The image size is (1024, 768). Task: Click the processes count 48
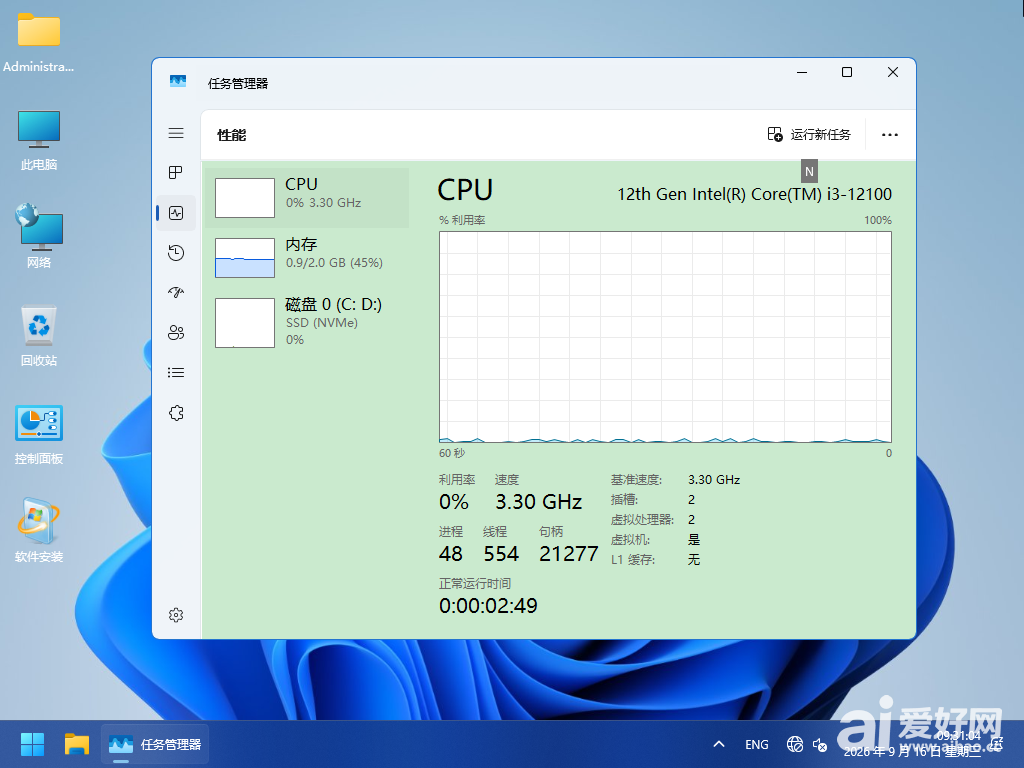pyautogui.click(x=451, y=554)
